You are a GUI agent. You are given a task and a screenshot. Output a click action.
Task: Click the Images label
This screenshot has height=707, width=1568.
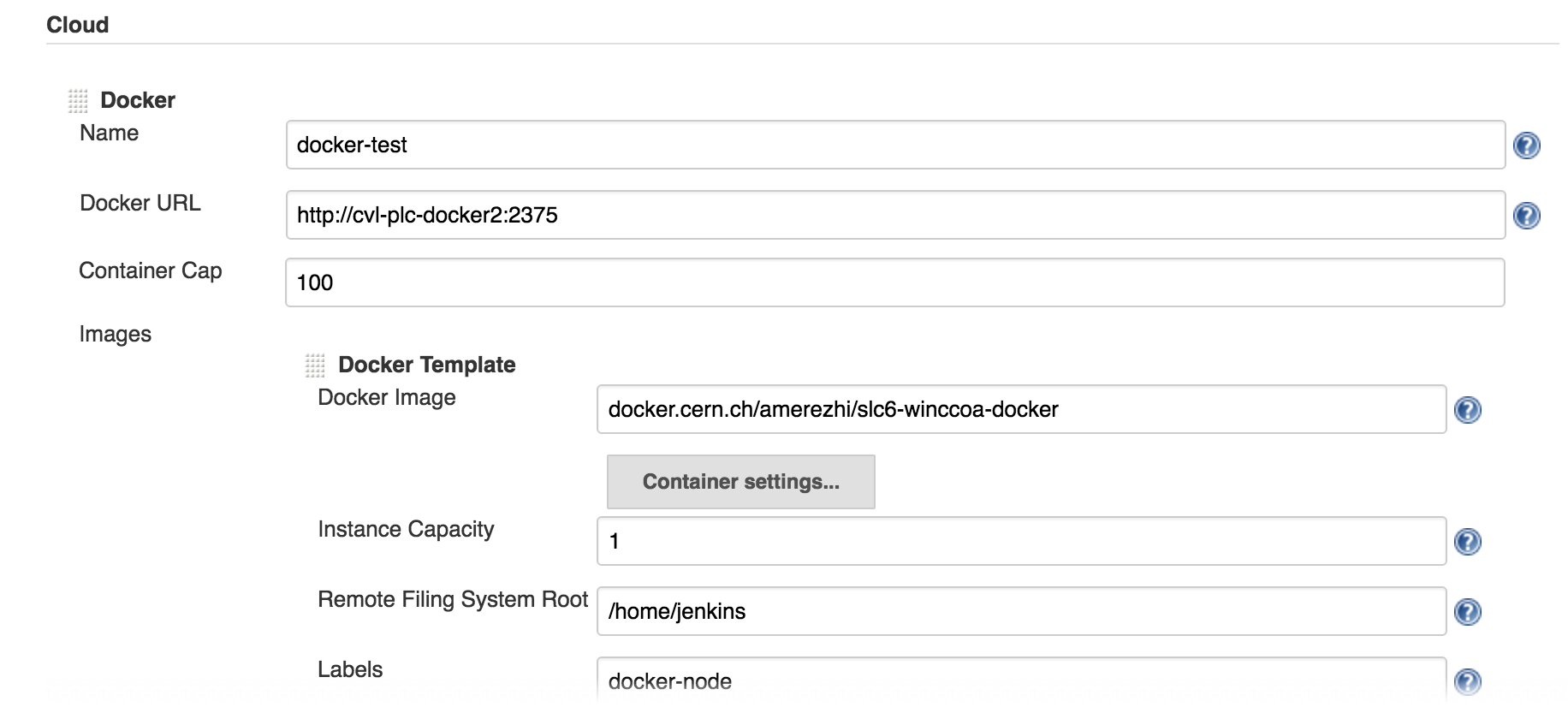115,334
